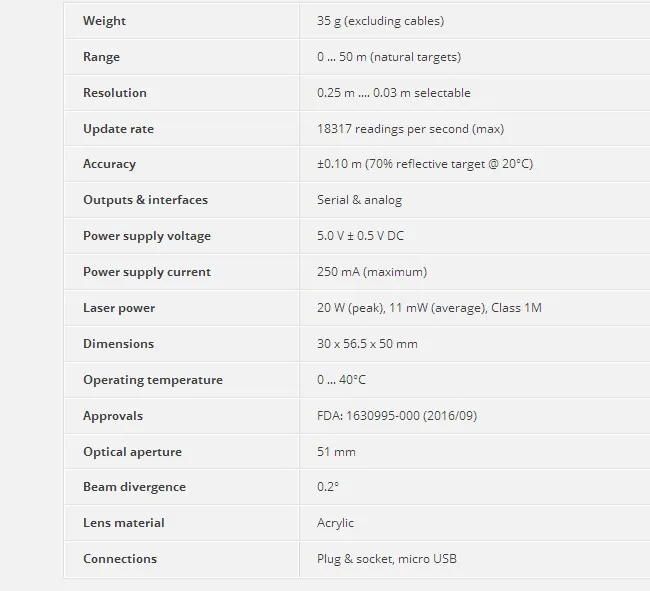The image size is (650, 591).
Task: Click the Power supply voltage label
Action: point(146,236)
